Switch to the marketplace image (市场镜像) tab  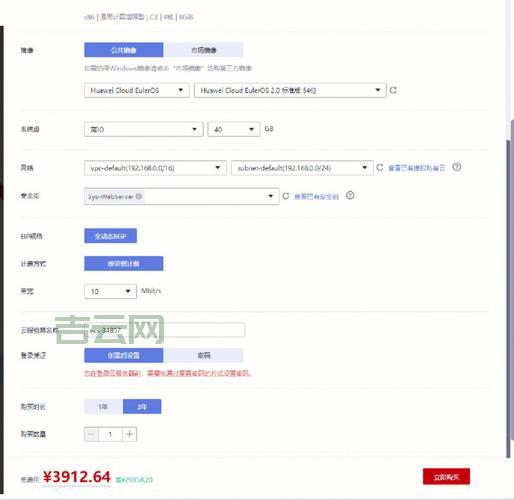coord(203,50)
